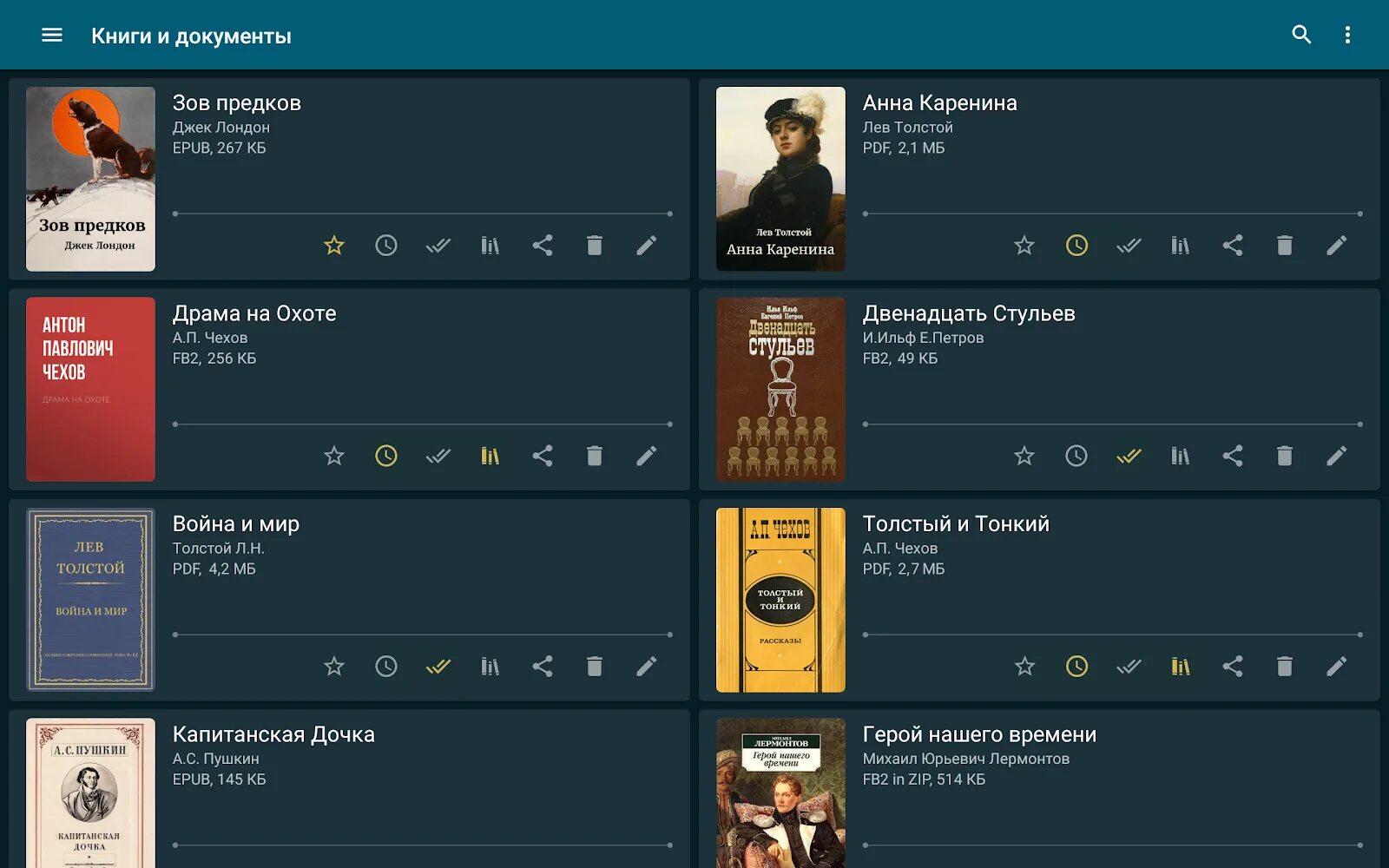Toggle reading-now clock on 'Драма на Охоте'
Image resolution: width=1389 pixels, height=868 pixels.
(386, 456)
